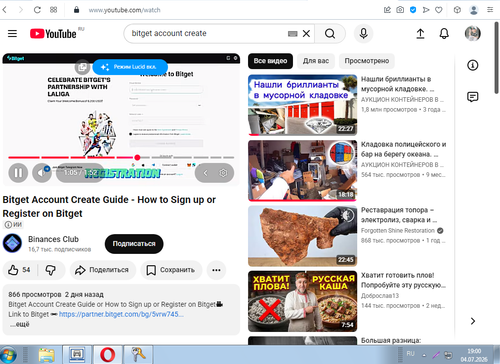Bookmark page with the heart icon
The width and height of the screenshot is (500, 364).
pyautogui.click(x=439, y=10)
